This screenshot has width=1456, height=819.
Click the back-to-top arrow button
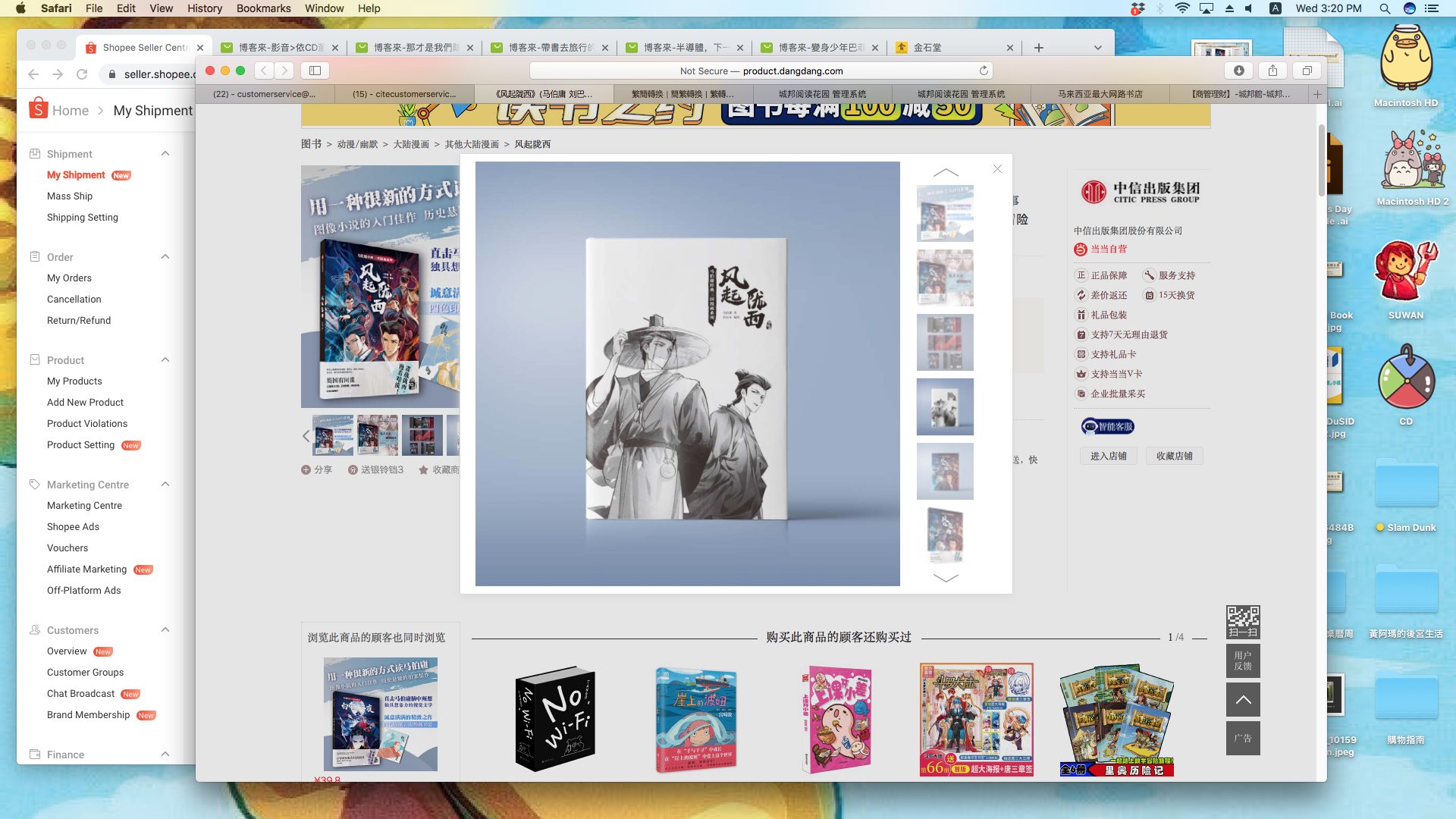click(1243, 699)
